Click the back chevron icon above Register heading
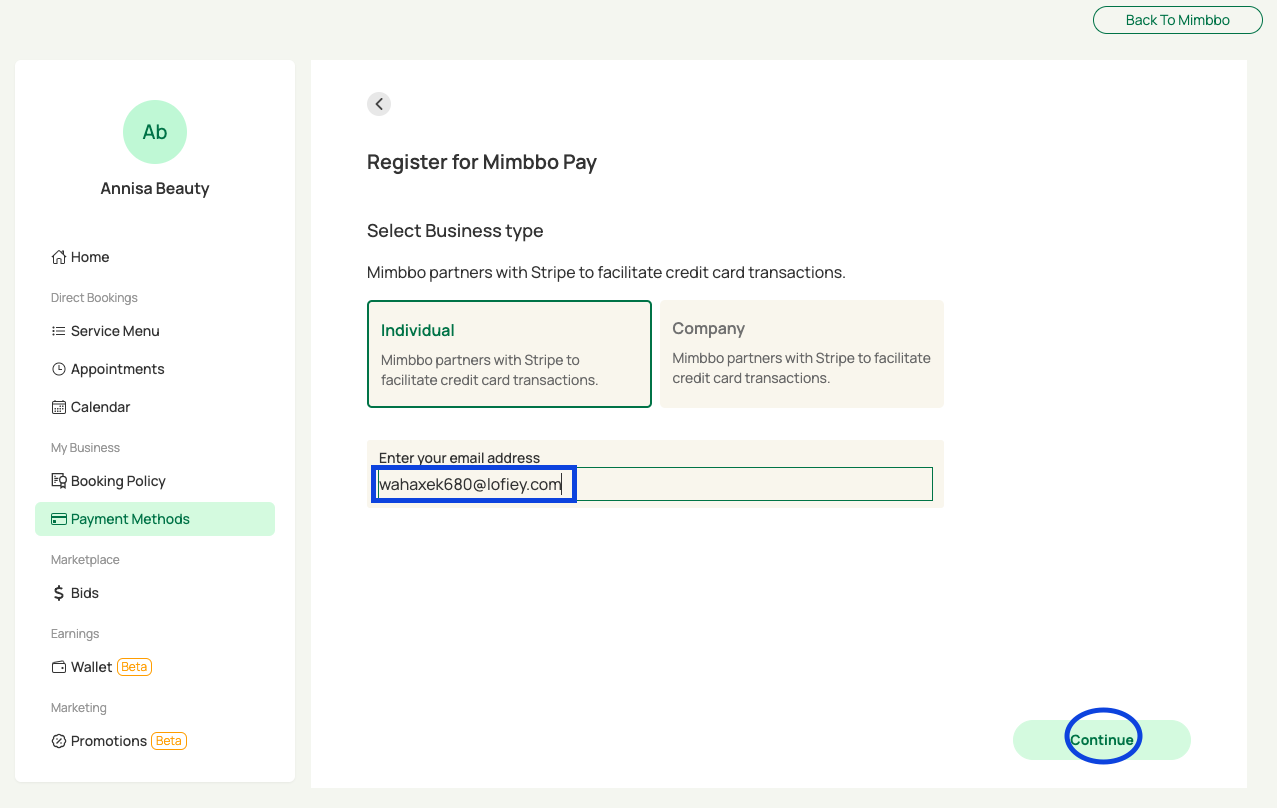 click(x=379, y=104)
